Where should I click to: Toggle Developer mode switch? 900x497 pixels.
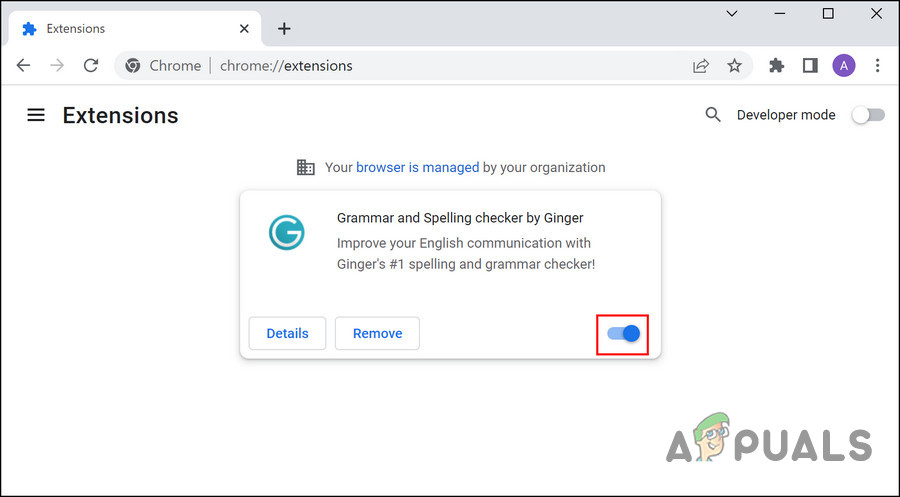point(868,115)
